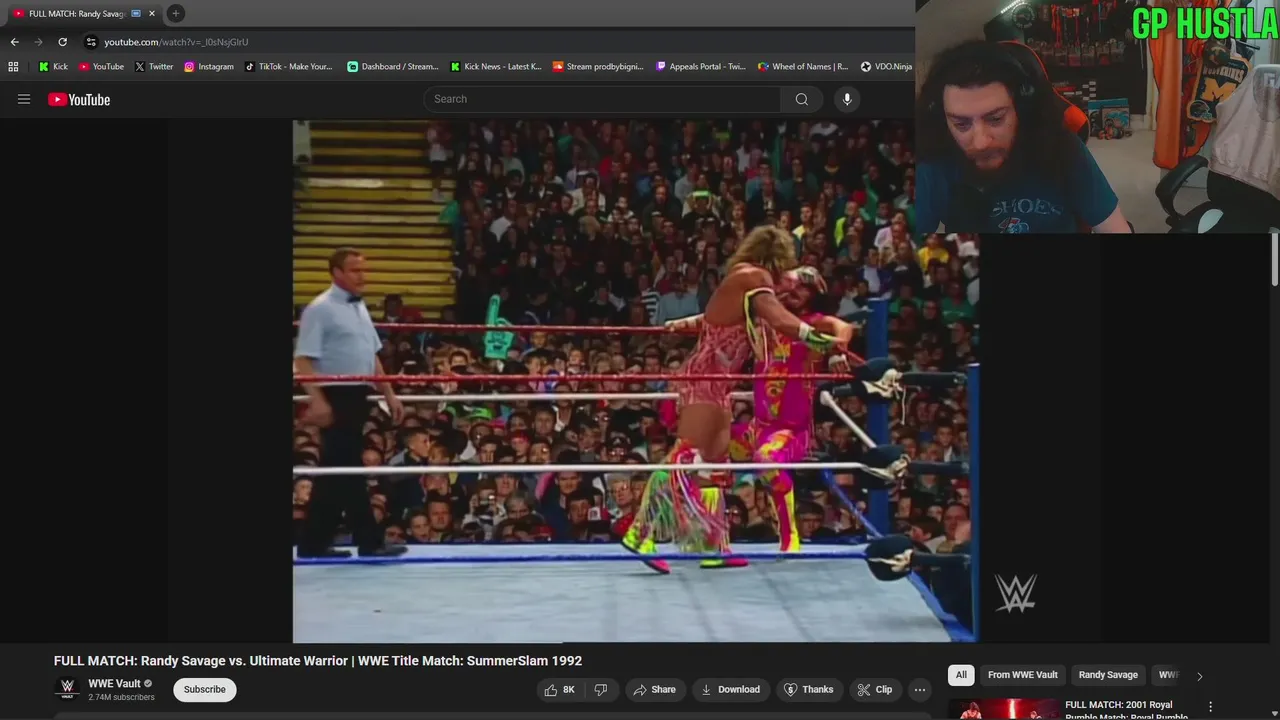Screen dimensions: 1280x720
Task: Activate voice search microphone
Action: click(x=847, y=99)
